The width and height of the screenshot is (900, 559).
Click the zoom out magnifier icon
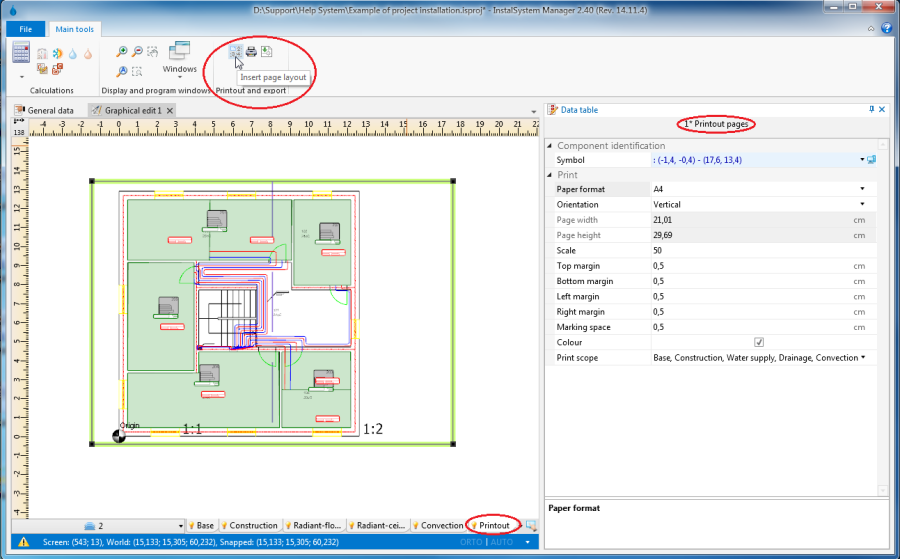pos(137,52)
